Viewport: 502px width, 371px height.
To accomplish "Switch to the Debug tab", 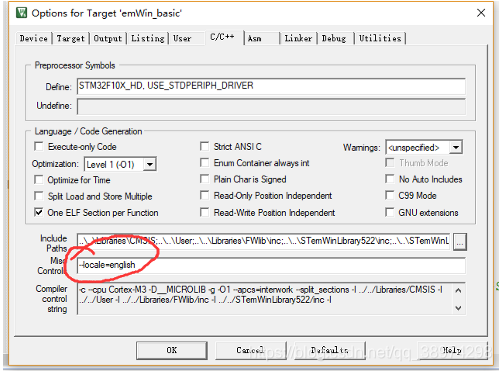I will [x=334, y=38].
